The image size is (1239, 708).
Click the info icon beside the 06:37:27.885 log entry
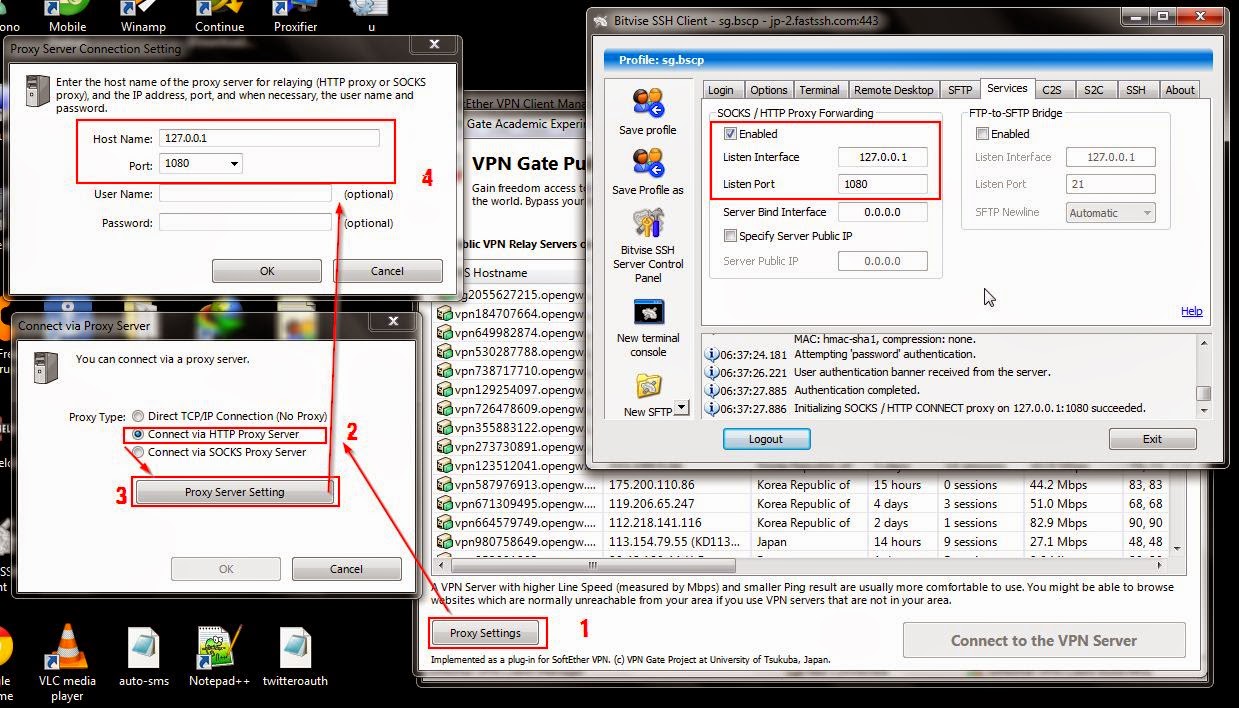[x=712, y=390]
